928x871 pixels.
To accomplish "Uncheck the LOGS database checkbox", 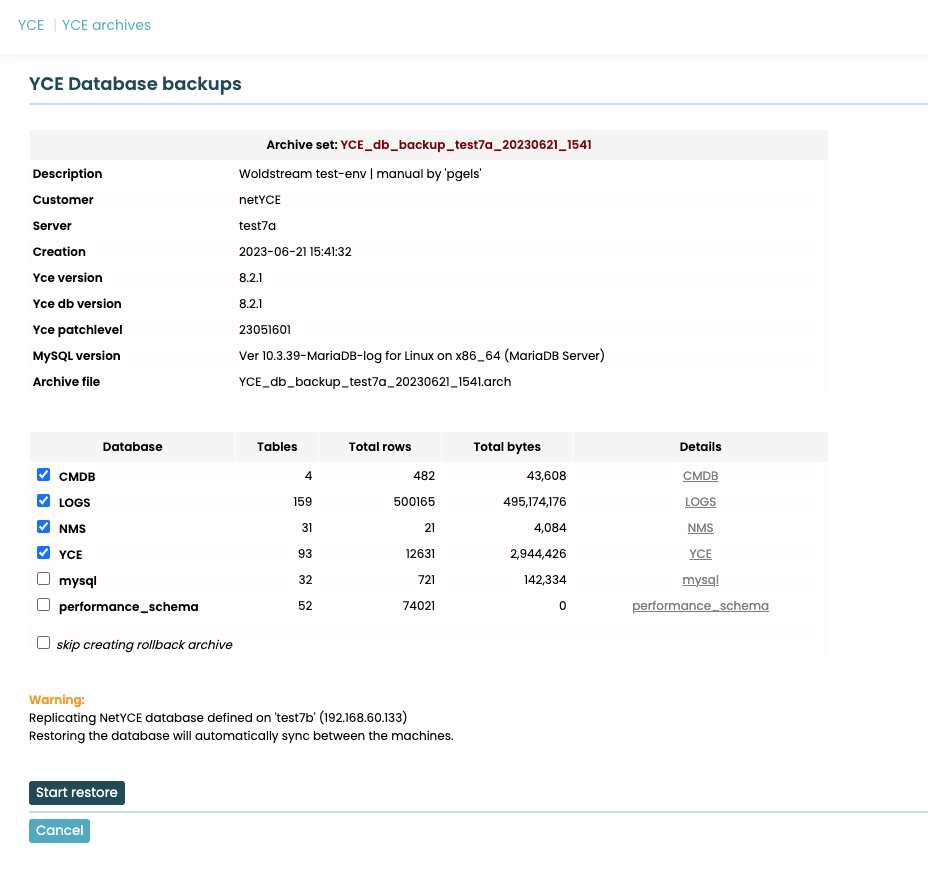I will 43,501.
